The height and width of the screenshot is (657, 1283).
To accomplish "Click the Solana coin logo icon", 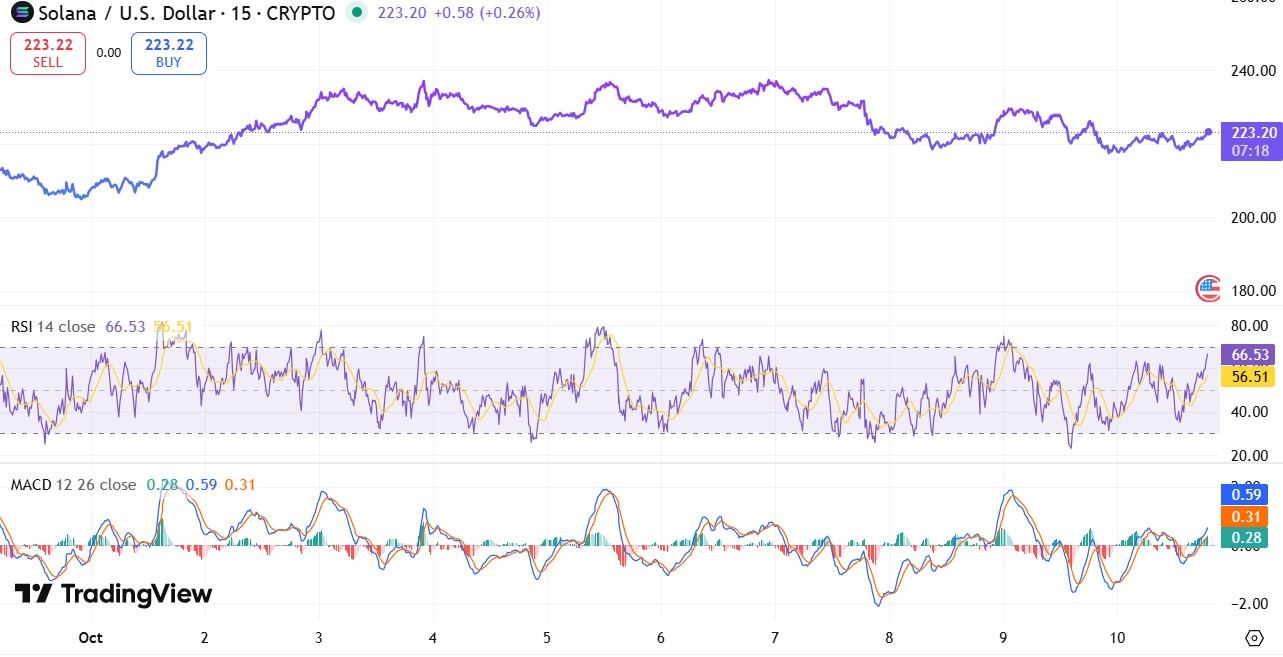I will (20, 13).
